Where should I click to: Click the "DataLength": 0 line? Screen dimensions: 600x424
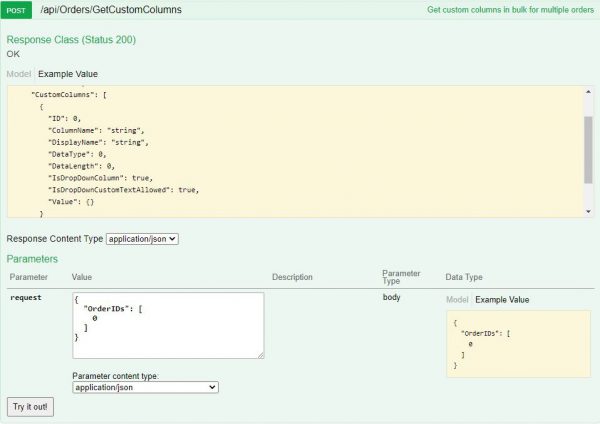coord(81,166)
